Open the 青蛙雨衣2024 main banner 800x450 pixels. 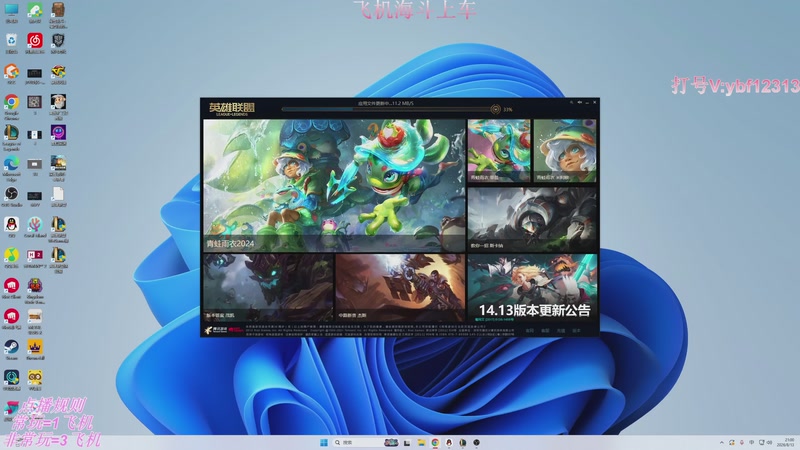tap(334, 185)
